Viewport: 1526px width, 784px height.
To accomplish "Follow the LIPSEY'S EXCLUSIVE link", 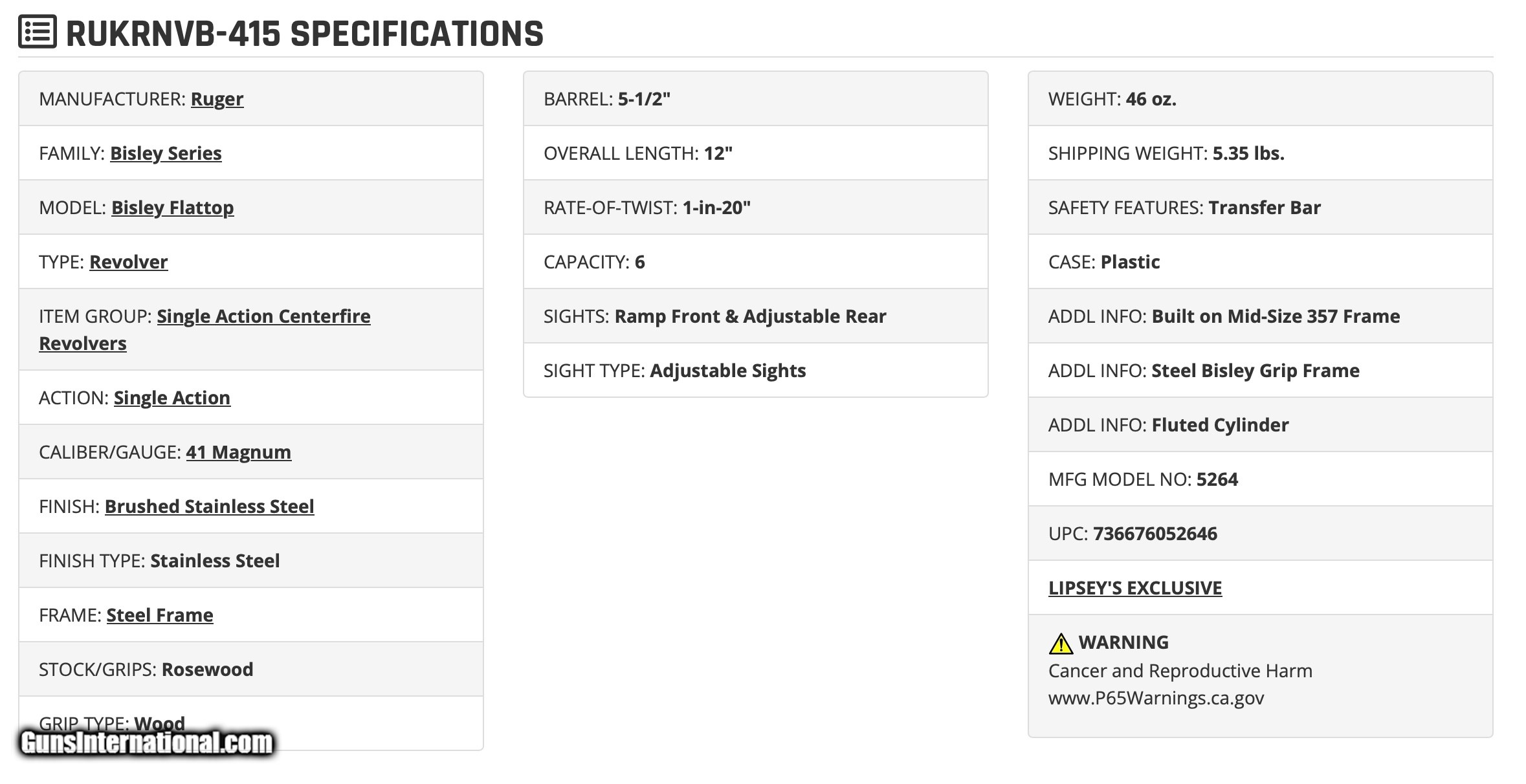I will tap(1135, 588).
